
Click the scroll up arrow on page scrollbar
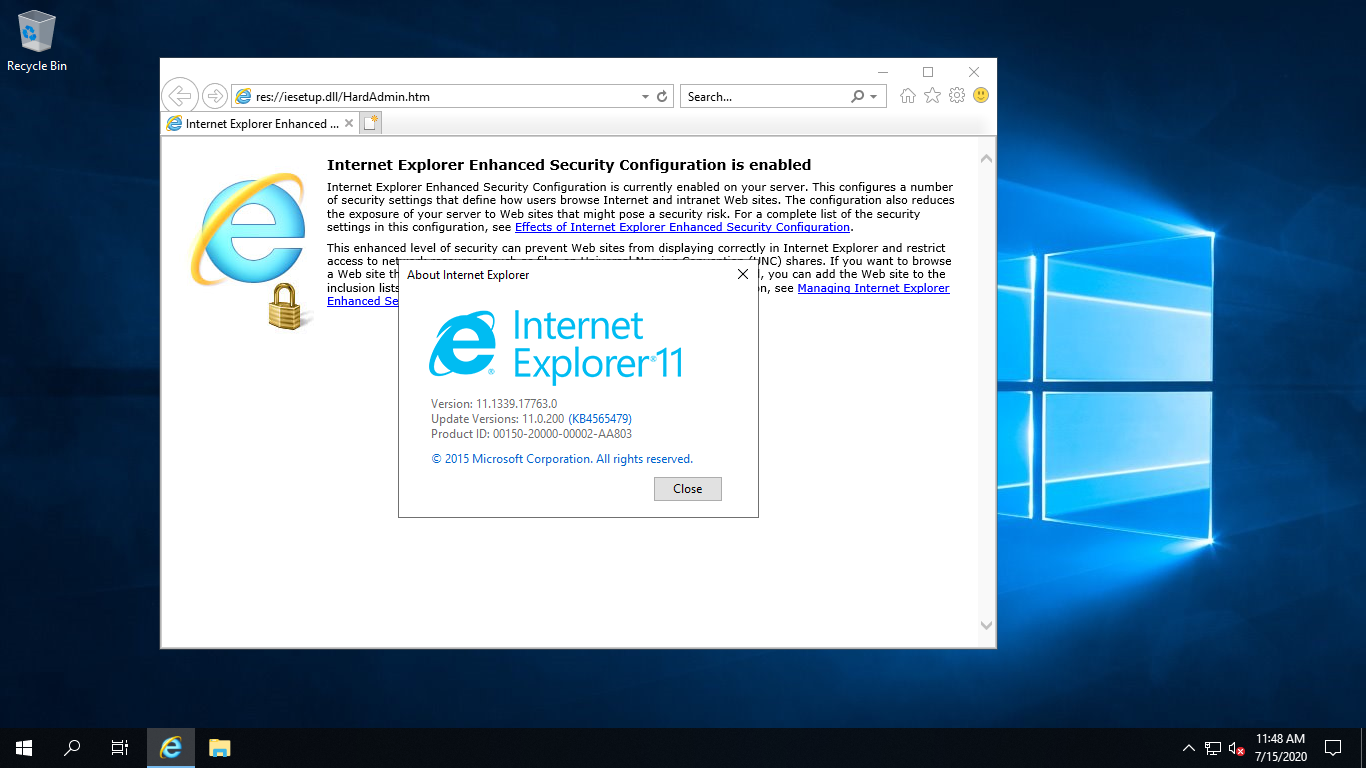986,159
